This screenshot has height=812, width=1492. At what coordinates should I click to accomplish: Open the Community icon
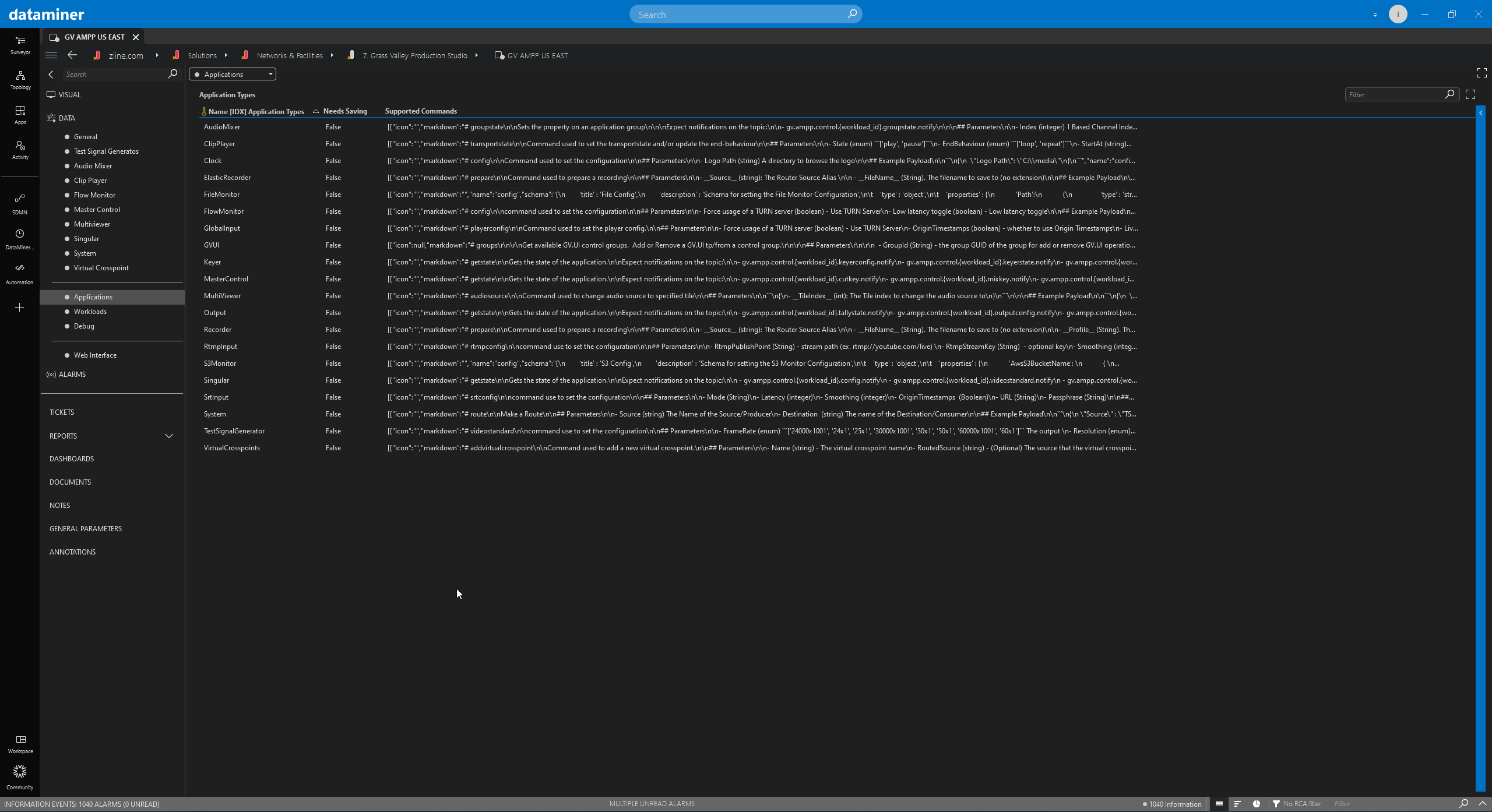pos(20,778)
